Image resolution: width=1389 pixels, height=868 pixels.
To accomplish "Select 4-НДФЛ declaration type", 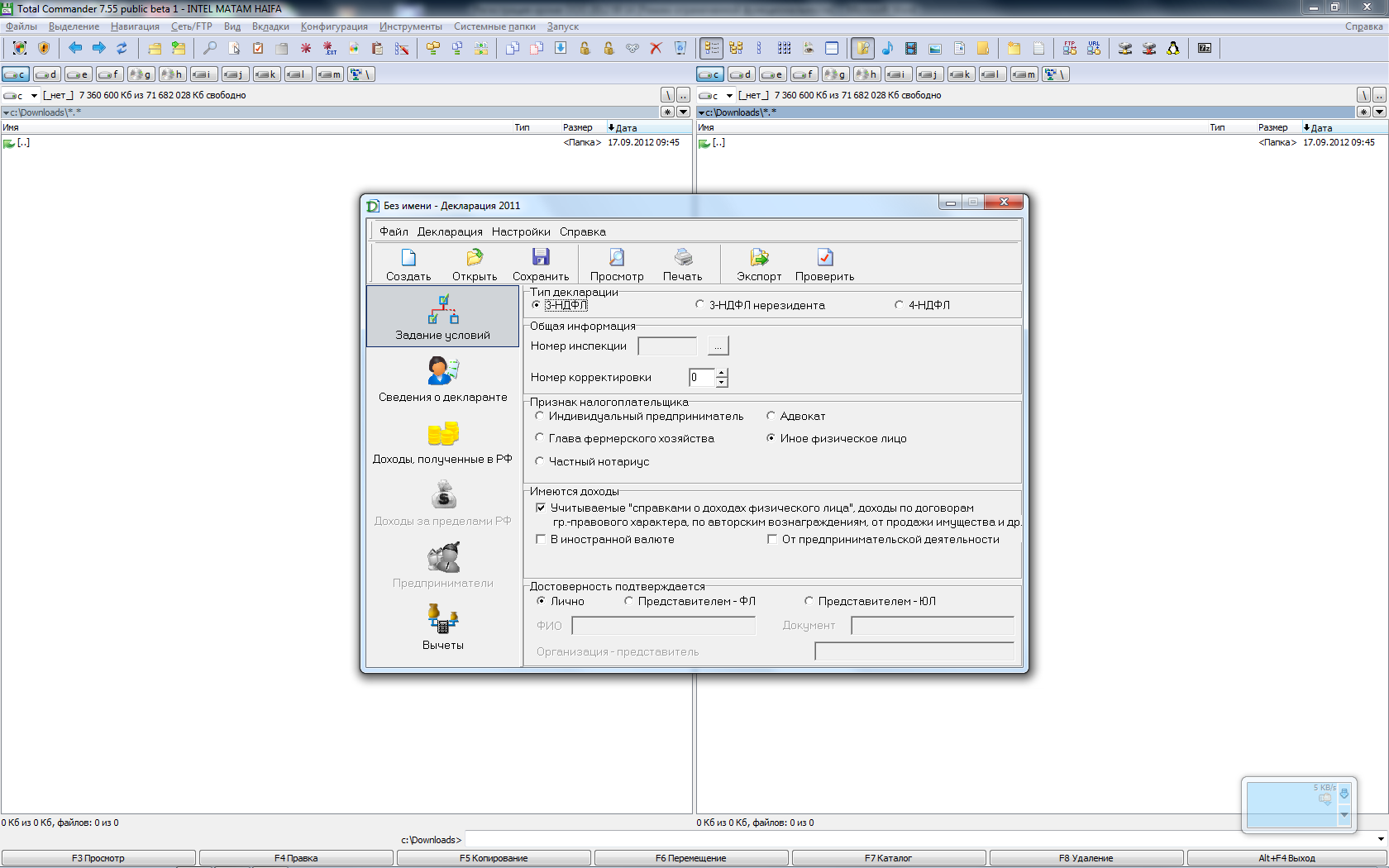I will [900, 305].
